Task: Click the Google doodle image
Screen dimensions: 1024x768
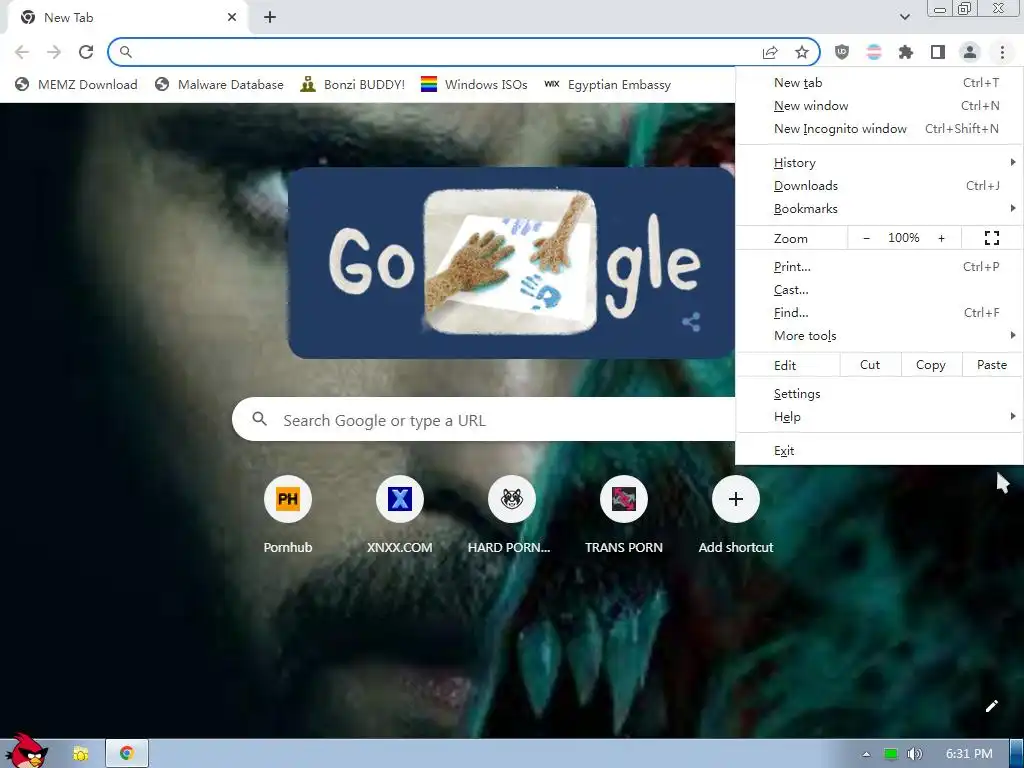Action: pyautogui.click(x=511, y=263)
